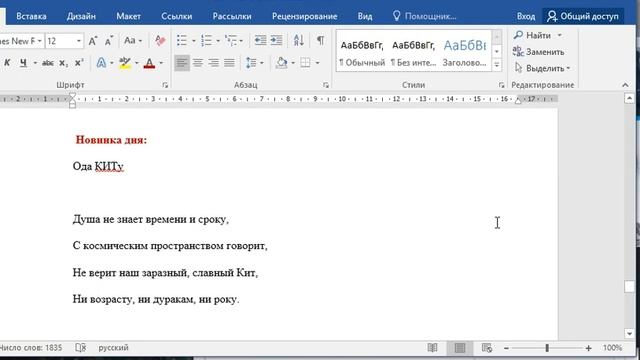Open the Стили pane launcher

click(x=501, y=85)
